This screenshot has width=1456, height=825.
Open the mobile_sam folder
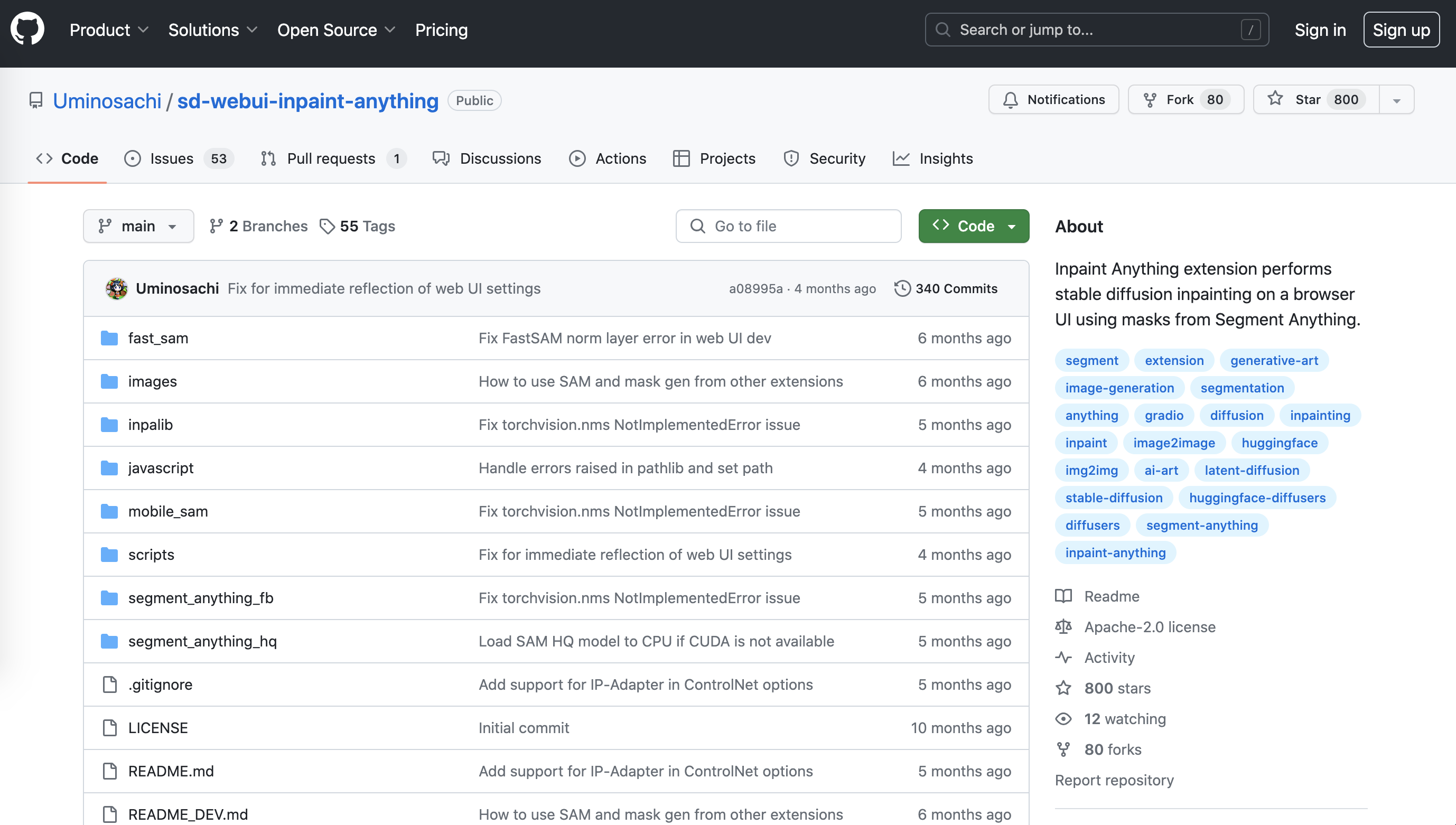coord(168,511)
